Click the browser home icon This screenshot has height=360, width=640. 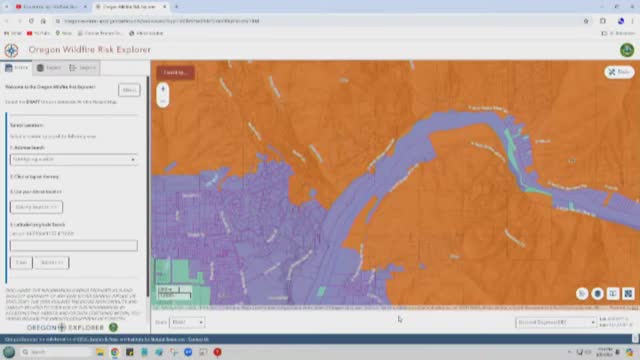[x=43, y=20]
